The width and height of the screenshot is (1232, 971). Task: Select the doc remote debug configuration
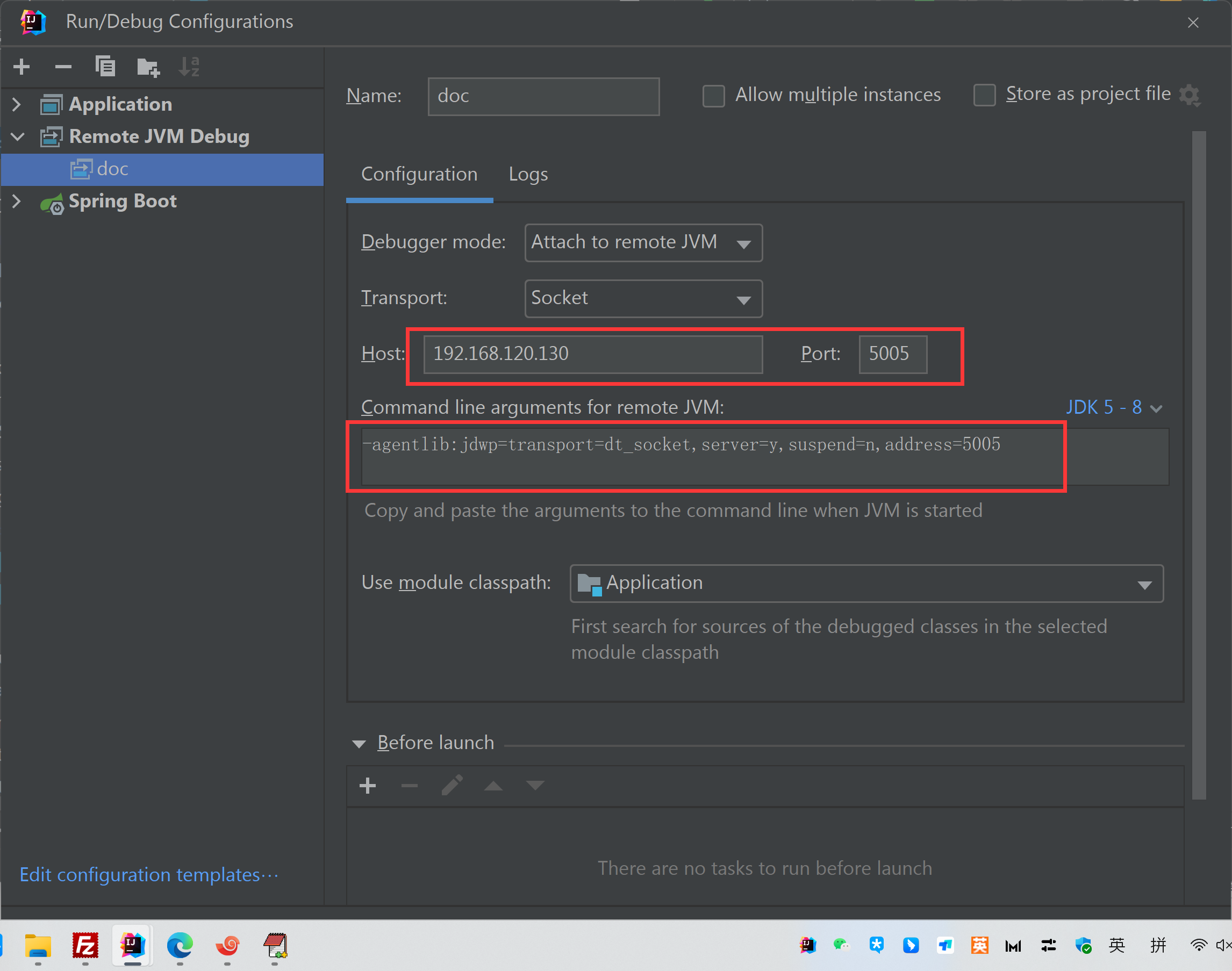click(162, 169)
